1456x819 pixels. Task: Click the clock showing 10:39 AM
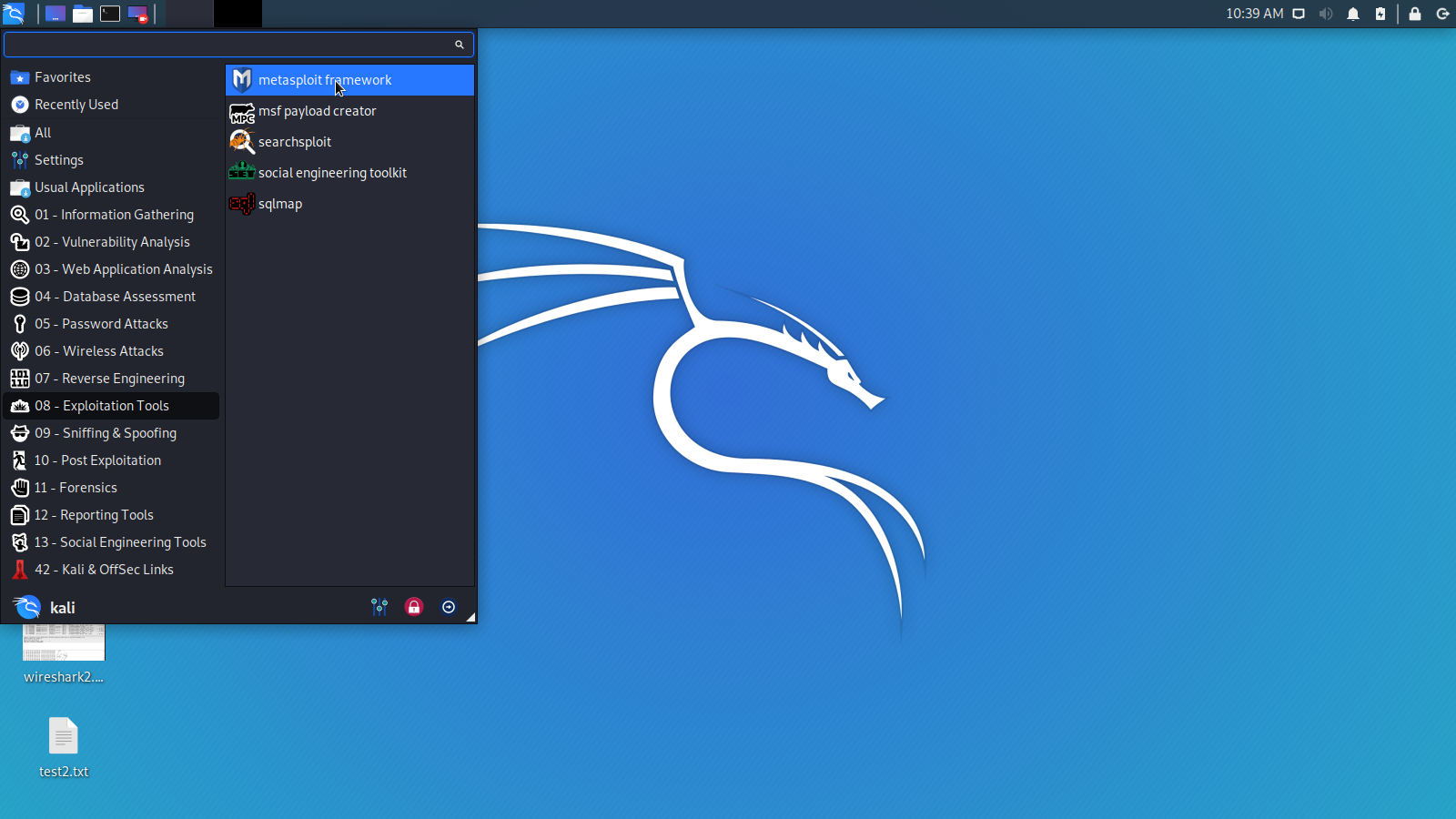1254,14
